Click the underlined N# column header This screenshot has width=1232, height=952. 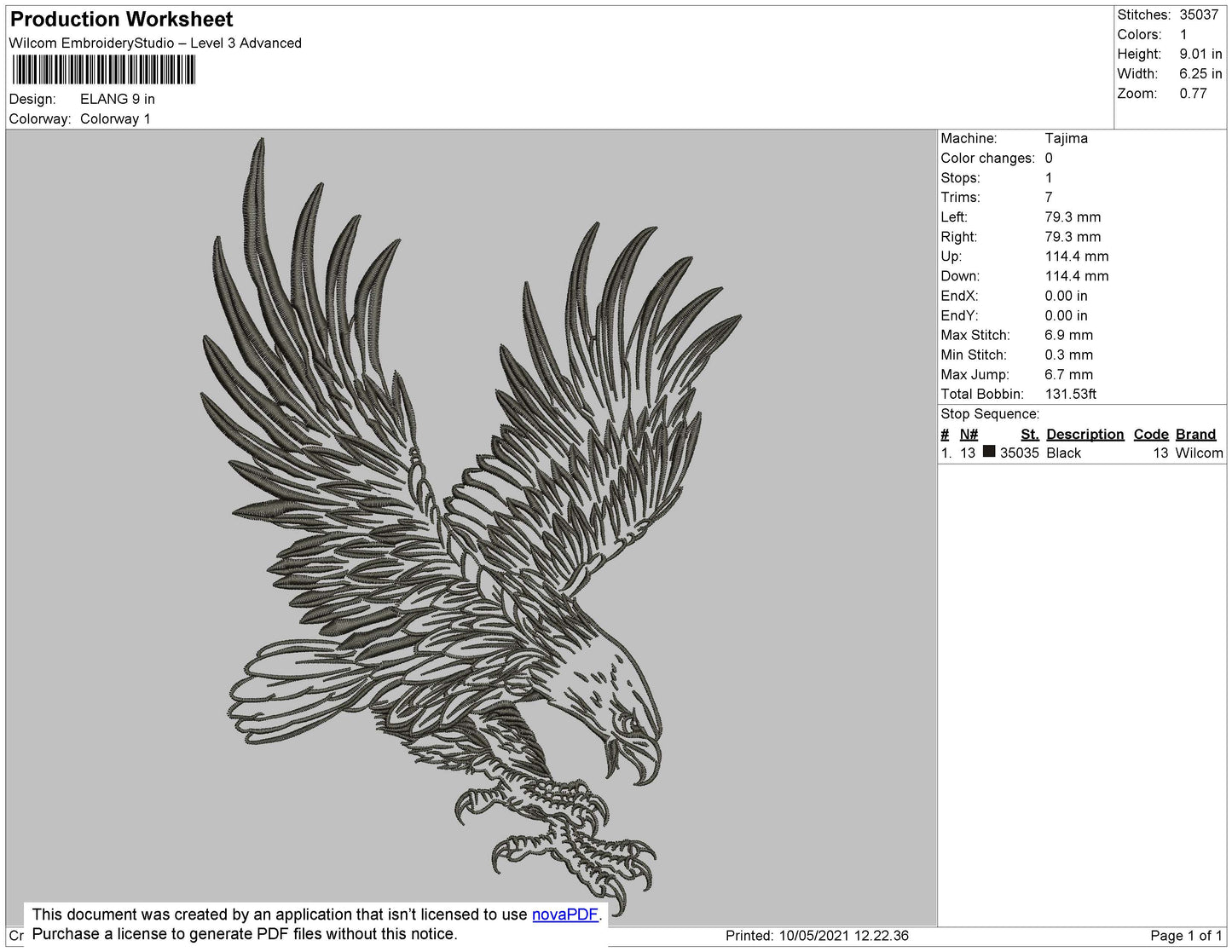click(969, 434)
